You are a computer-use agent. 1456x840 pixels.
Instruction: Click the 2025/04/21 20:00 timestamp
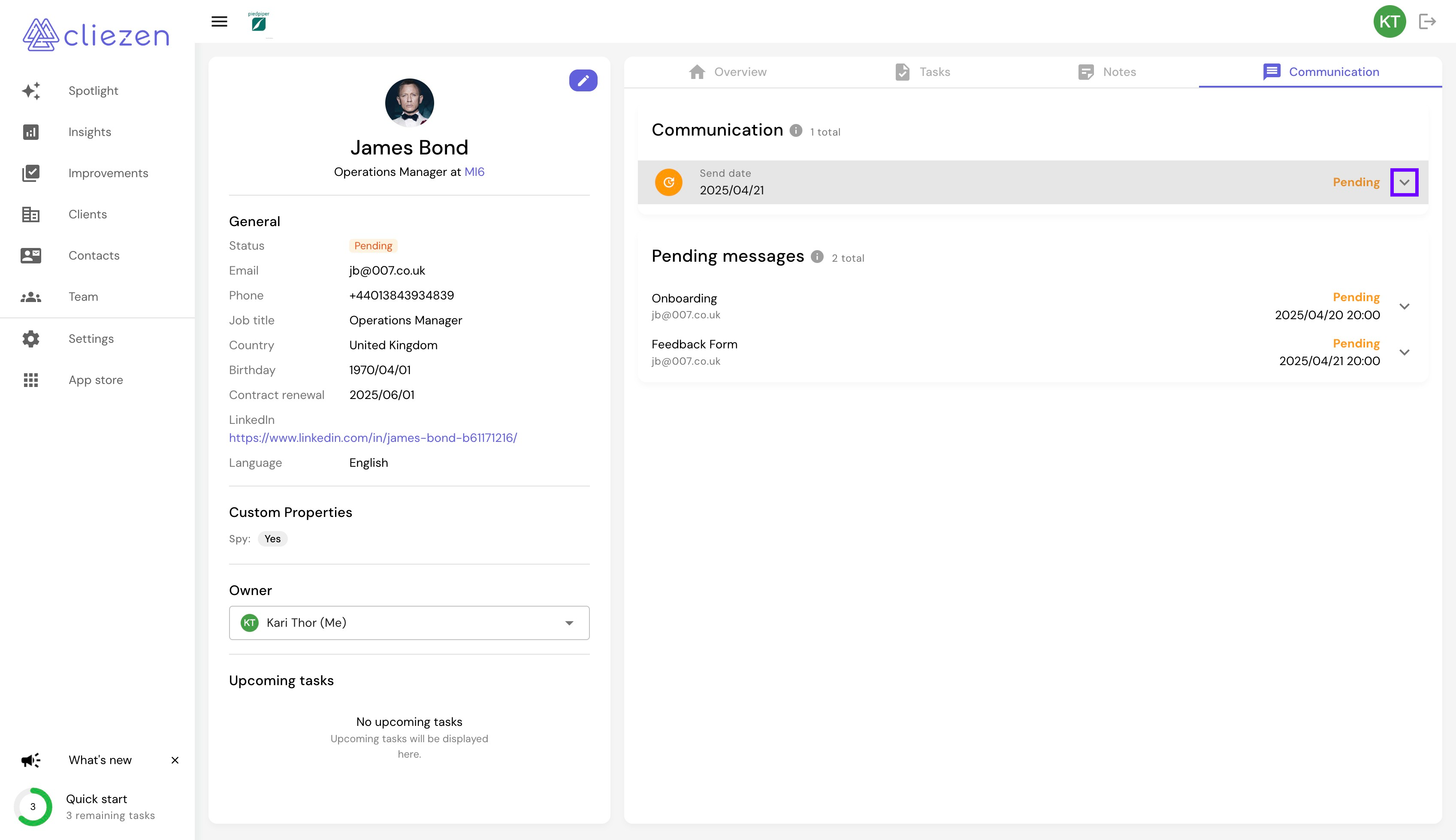[x=1330, y=361]
